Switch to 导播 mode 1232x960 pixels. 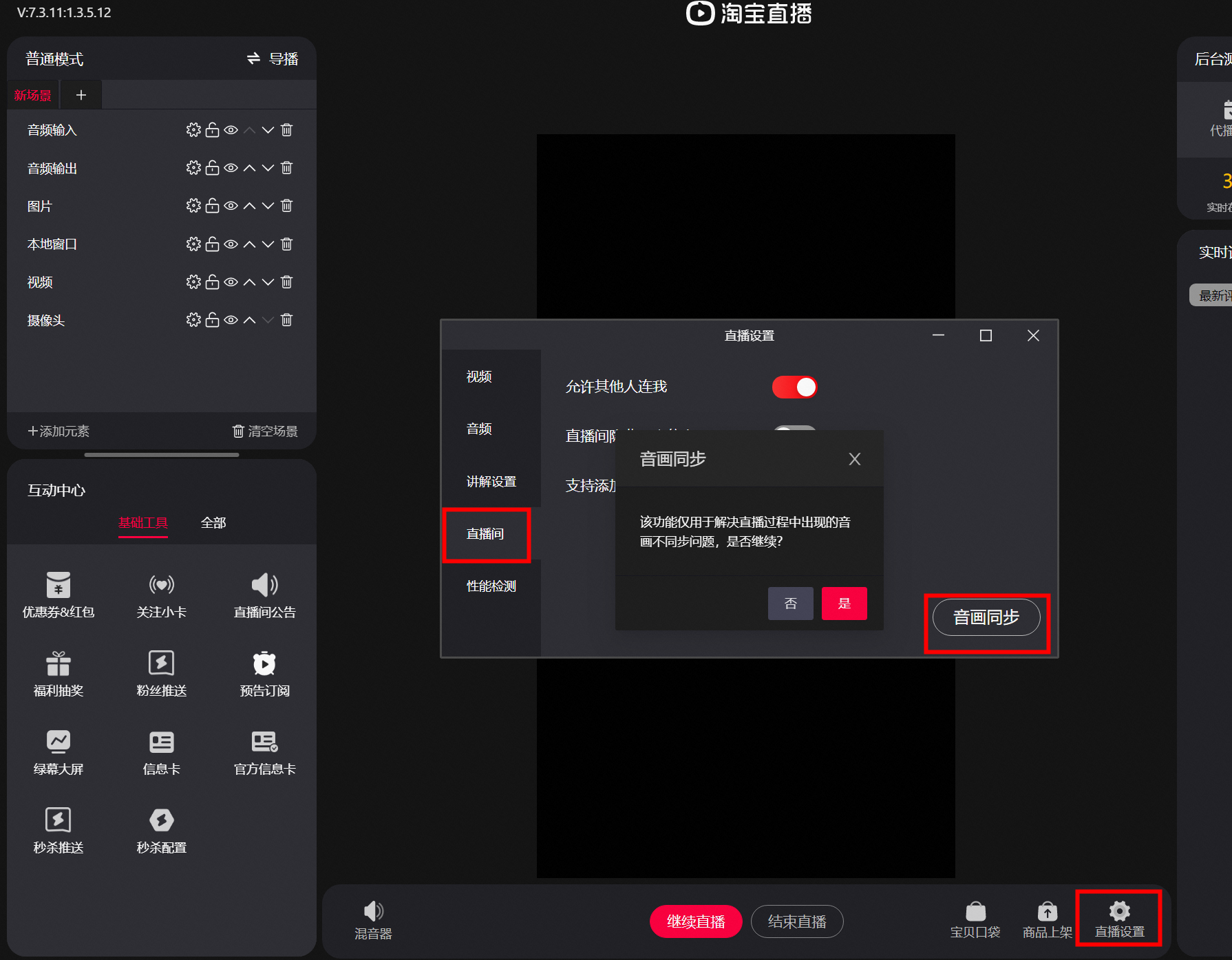click(273, 59)
